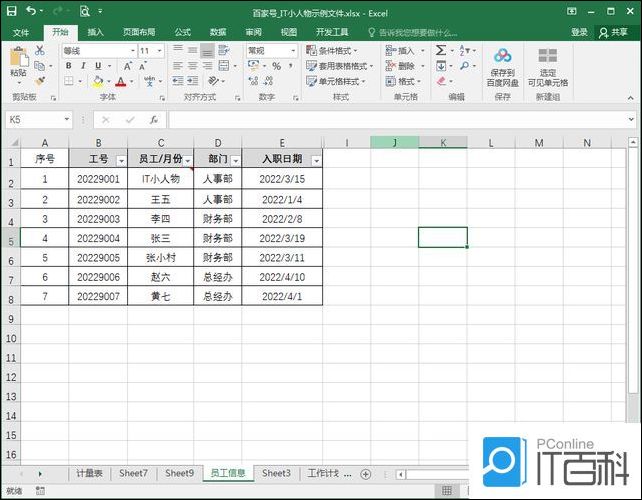The height and width of the screenshot is (500, 642).
Task: Apply the yellow fill color
Action: tap(98, 81)
